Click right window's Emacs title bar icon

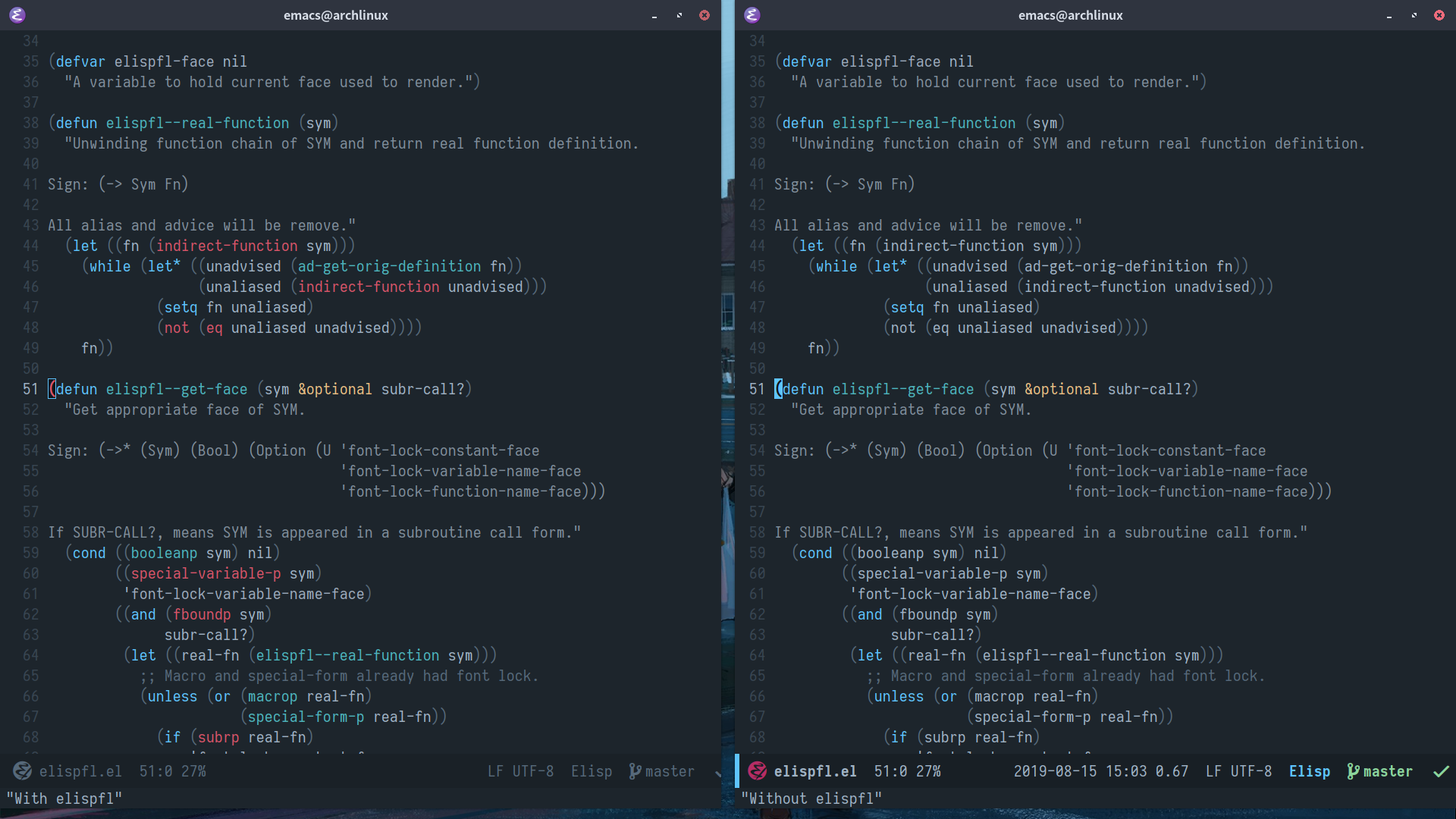(752, 15)
